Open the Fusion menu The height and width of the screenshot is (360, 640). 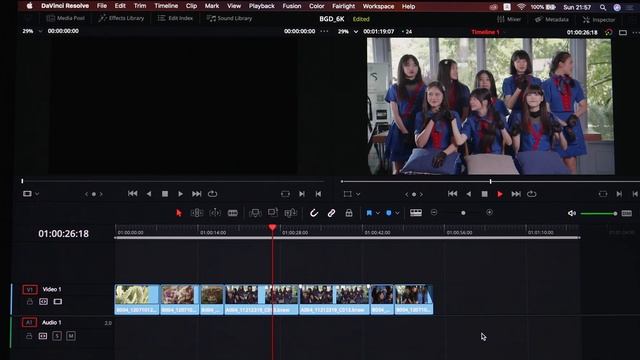(291, 6)
